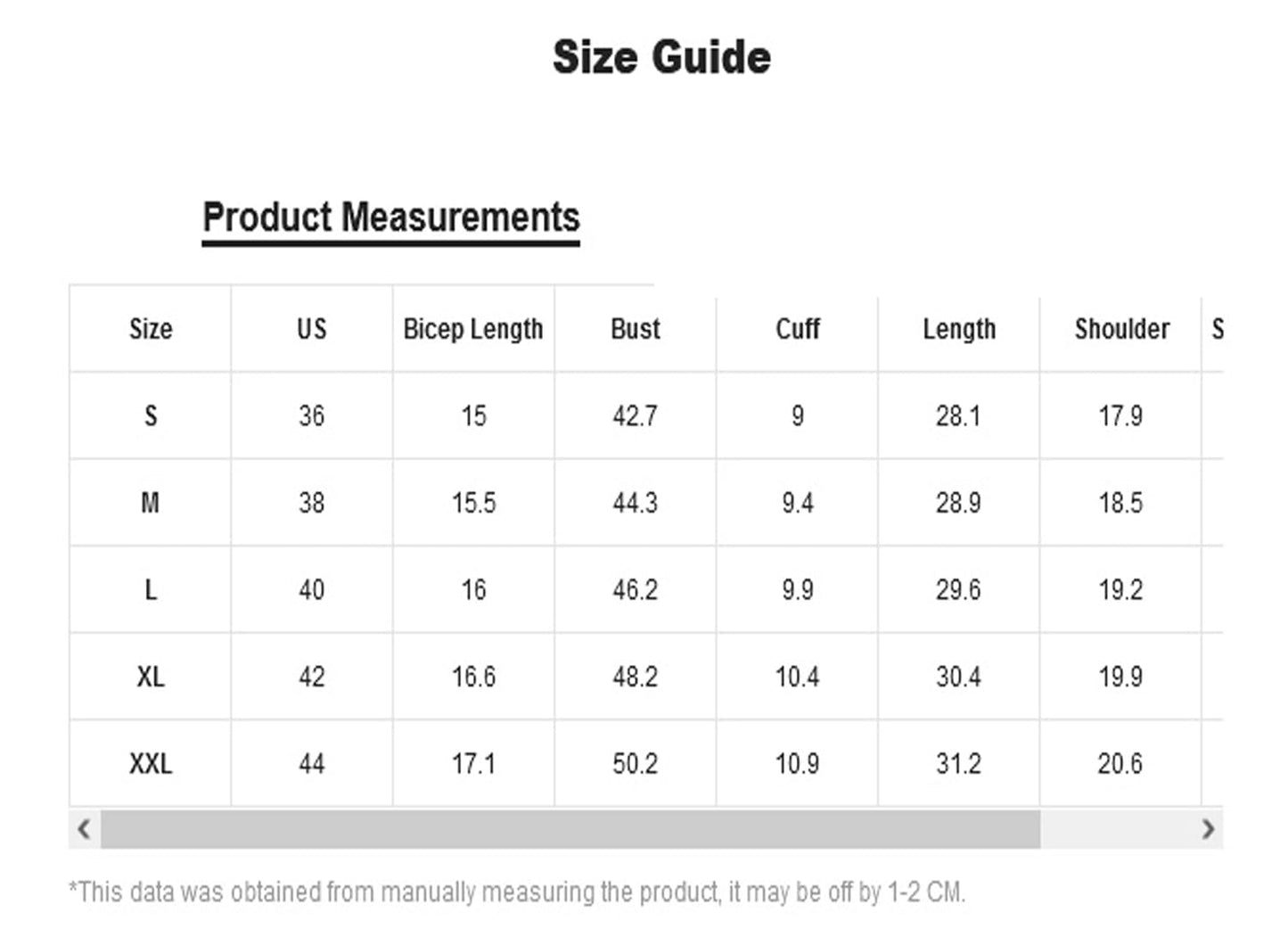1288x945 pixels.
Task: Click the 42.7 bust value for size S
Action: click(x=636, y=416)
